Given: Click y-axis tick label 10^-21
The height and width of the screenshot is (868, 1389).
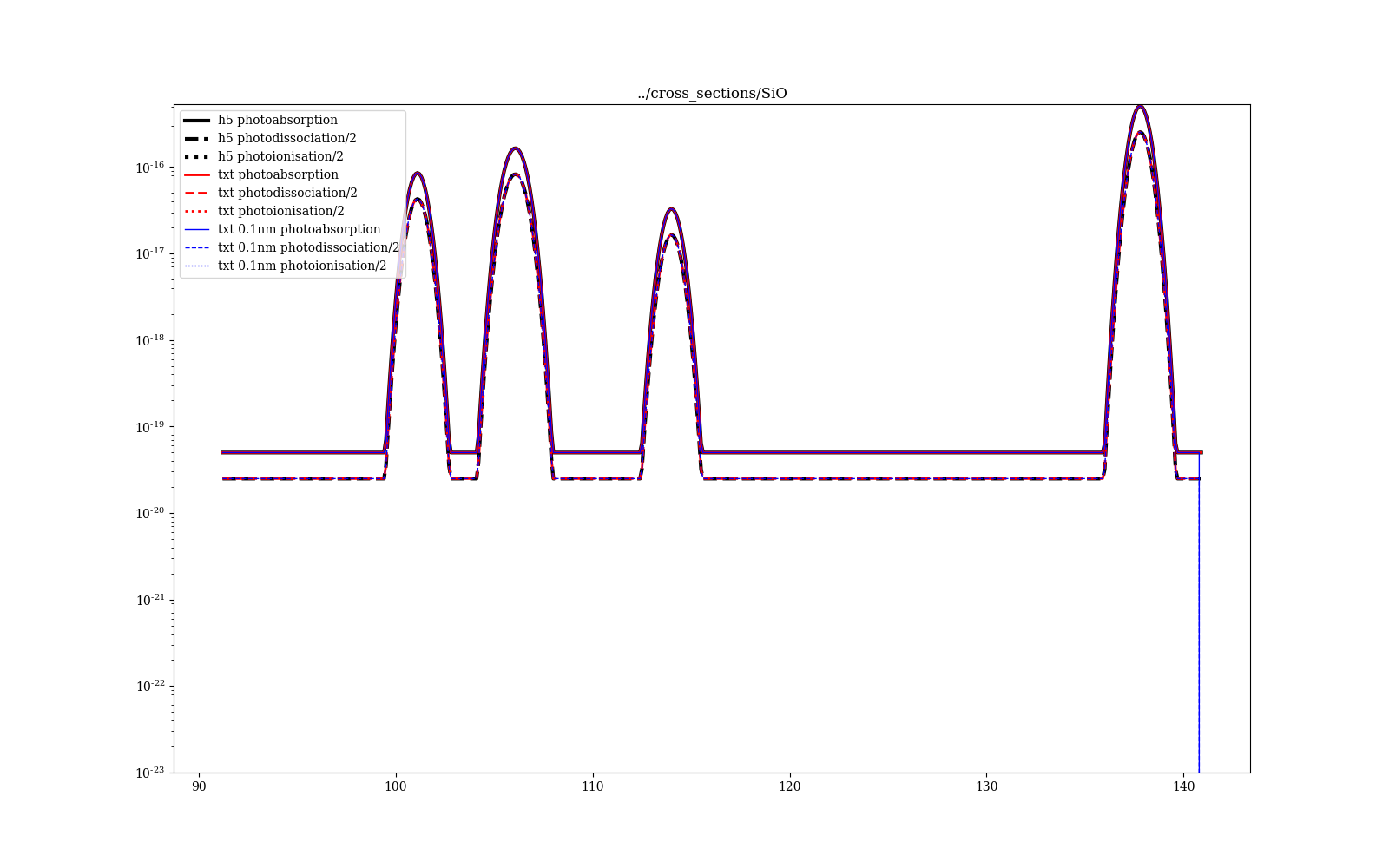Looking at the screenshot, I should [x=150, y=599].
